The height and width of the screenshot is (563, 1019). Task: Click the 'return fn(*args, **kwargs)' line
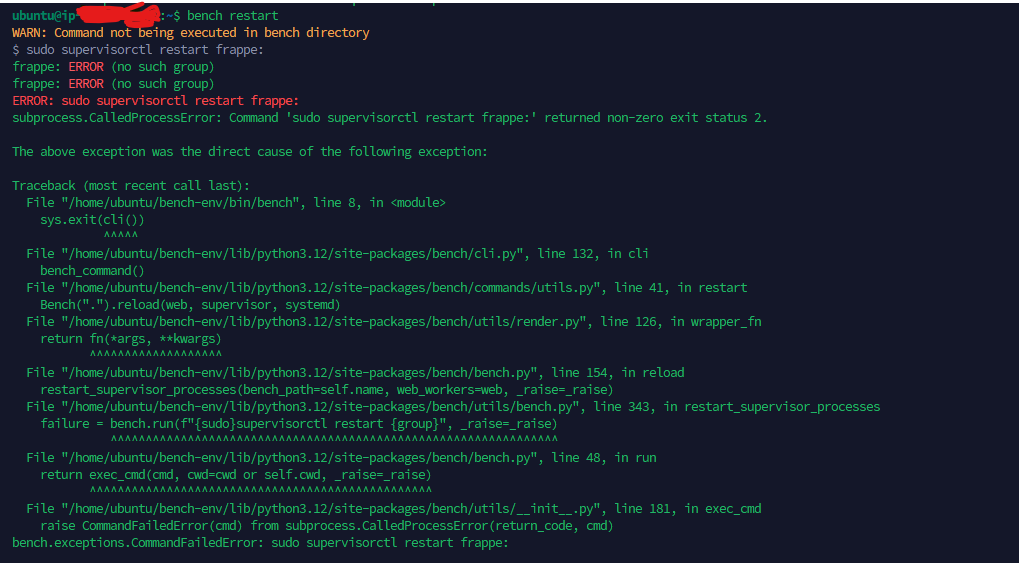tap(131, 338)
